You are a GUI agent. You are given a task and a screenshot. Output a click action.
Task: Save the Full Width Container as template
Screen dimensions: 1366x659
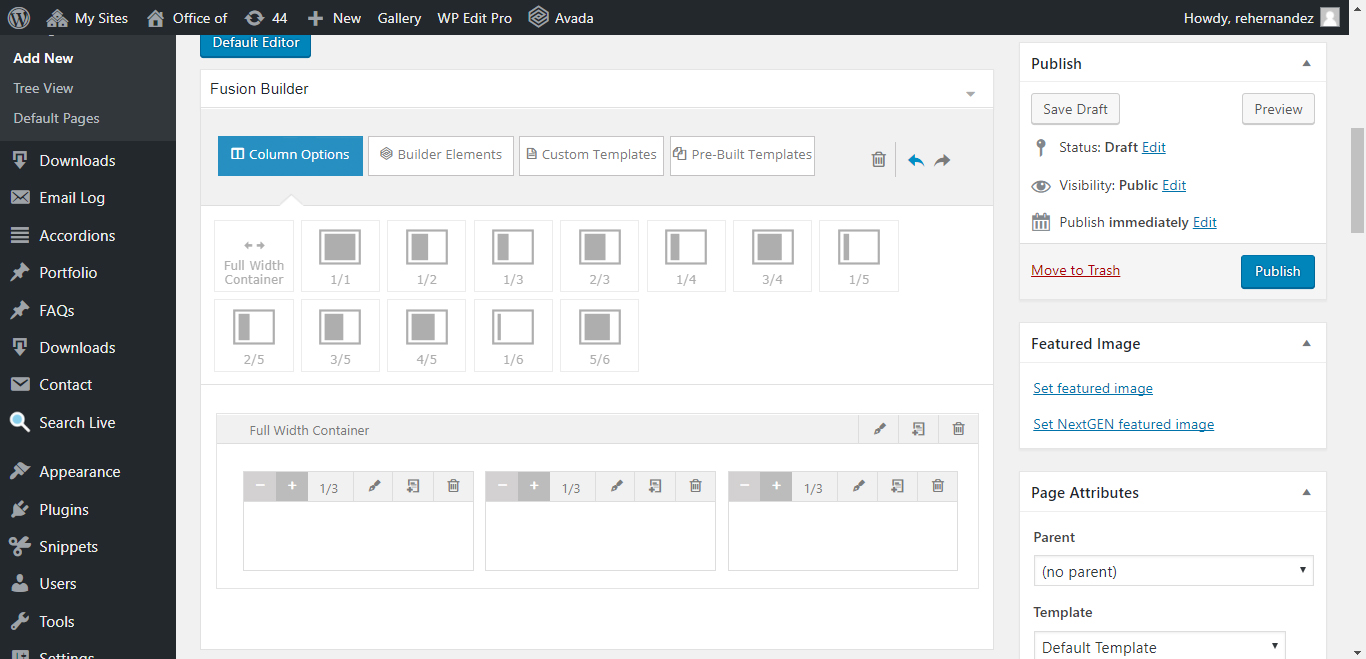click(918, 429)
